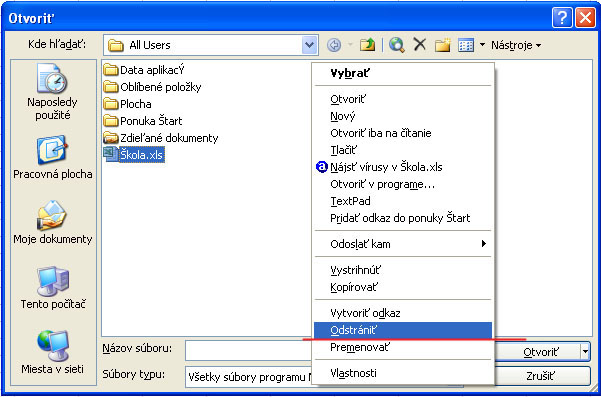Viewport: 601px width, 397px height.
Task: Open the Naposledy použité location
Action: point(53,92)
